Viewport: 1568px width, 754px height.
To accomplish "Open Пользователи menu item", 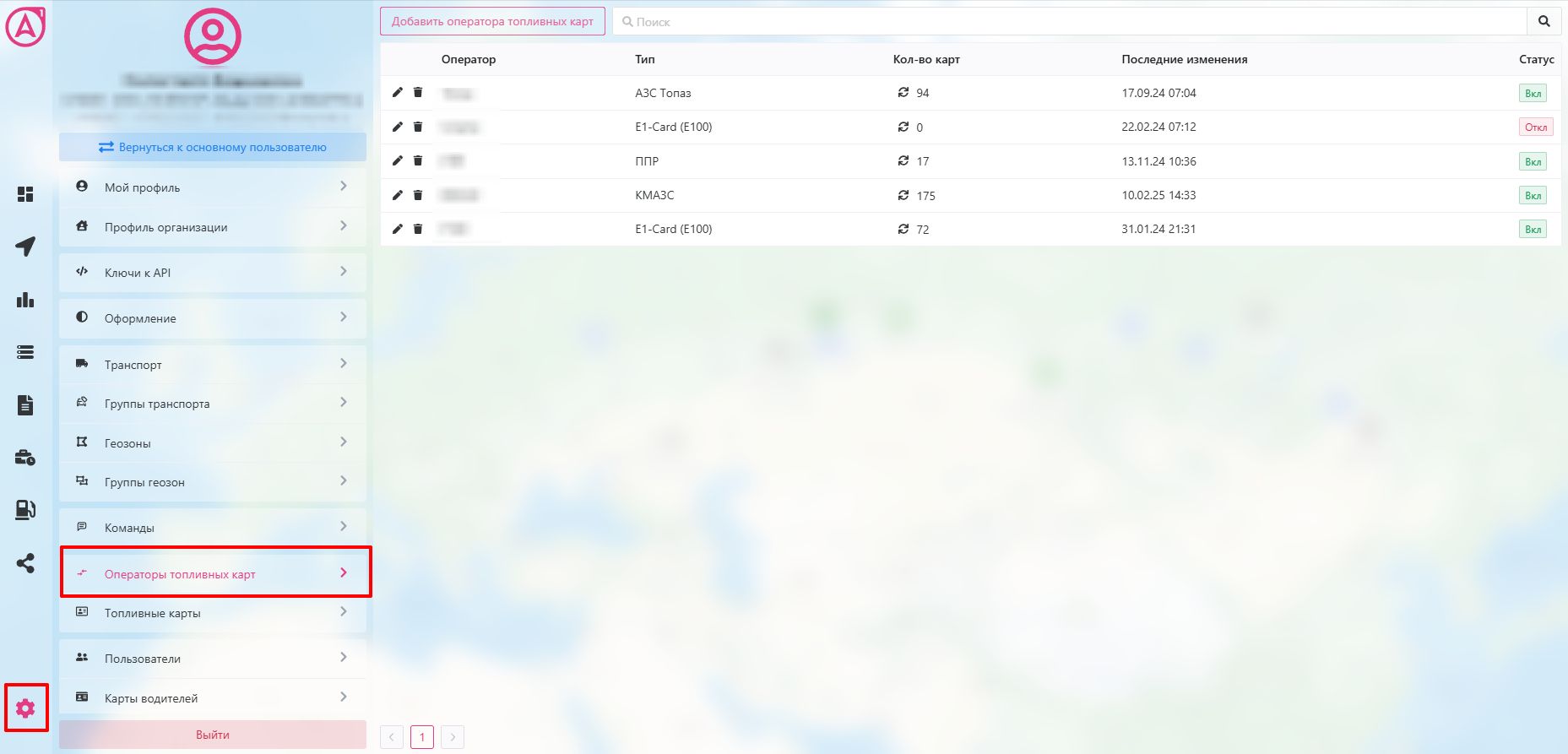I will [213, 659].
